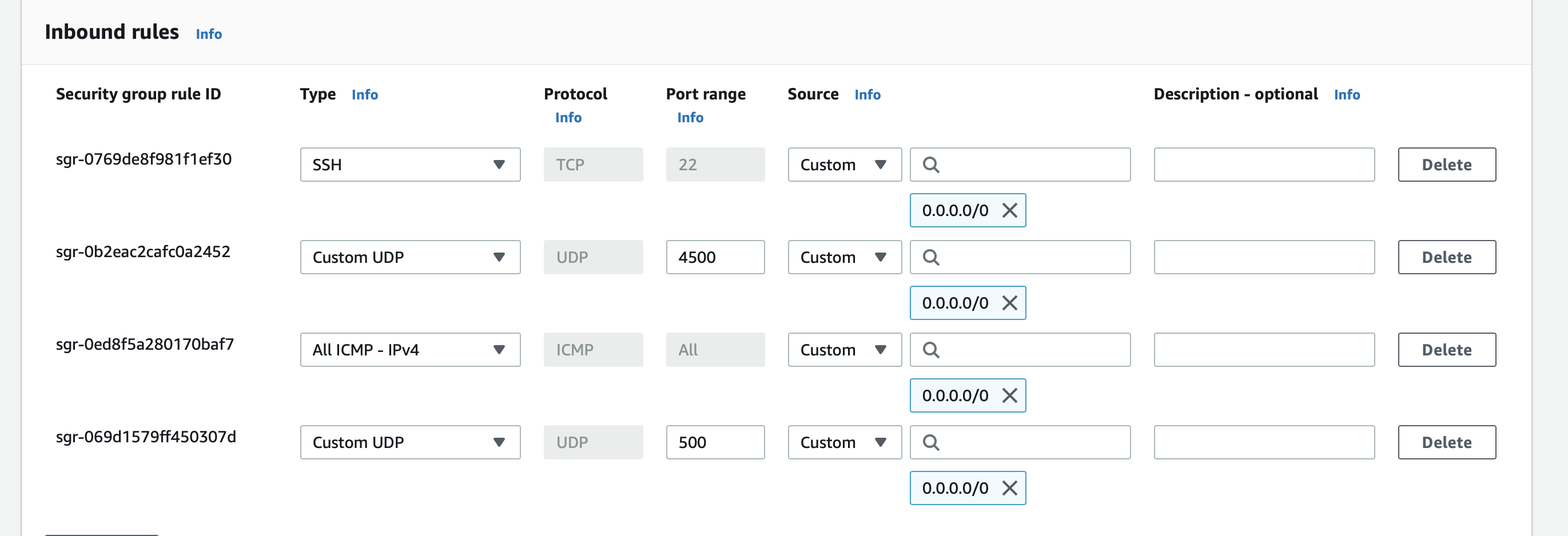This screenshot has height=536, width=1568.
Task: Open type dropdown for port 4500 rule
Action: click(x=409, y=257)
